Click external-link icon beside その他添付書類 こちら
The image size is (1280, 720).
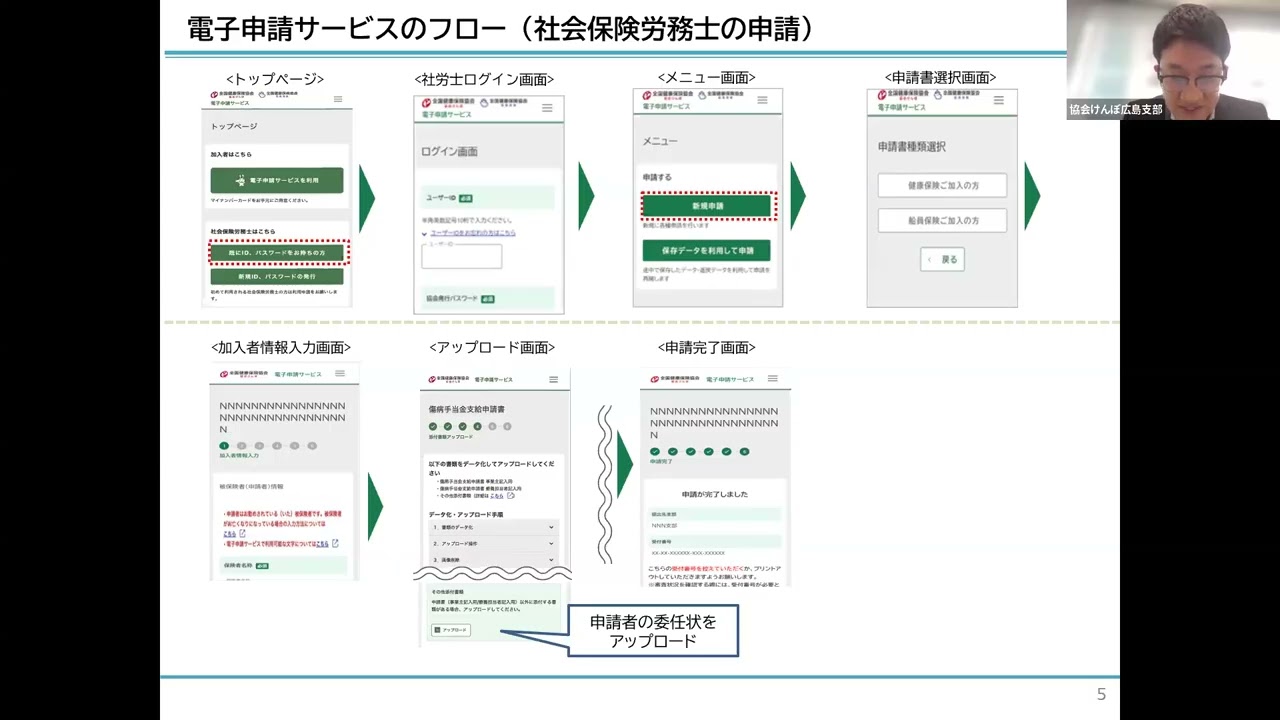(x=510, y=495)
